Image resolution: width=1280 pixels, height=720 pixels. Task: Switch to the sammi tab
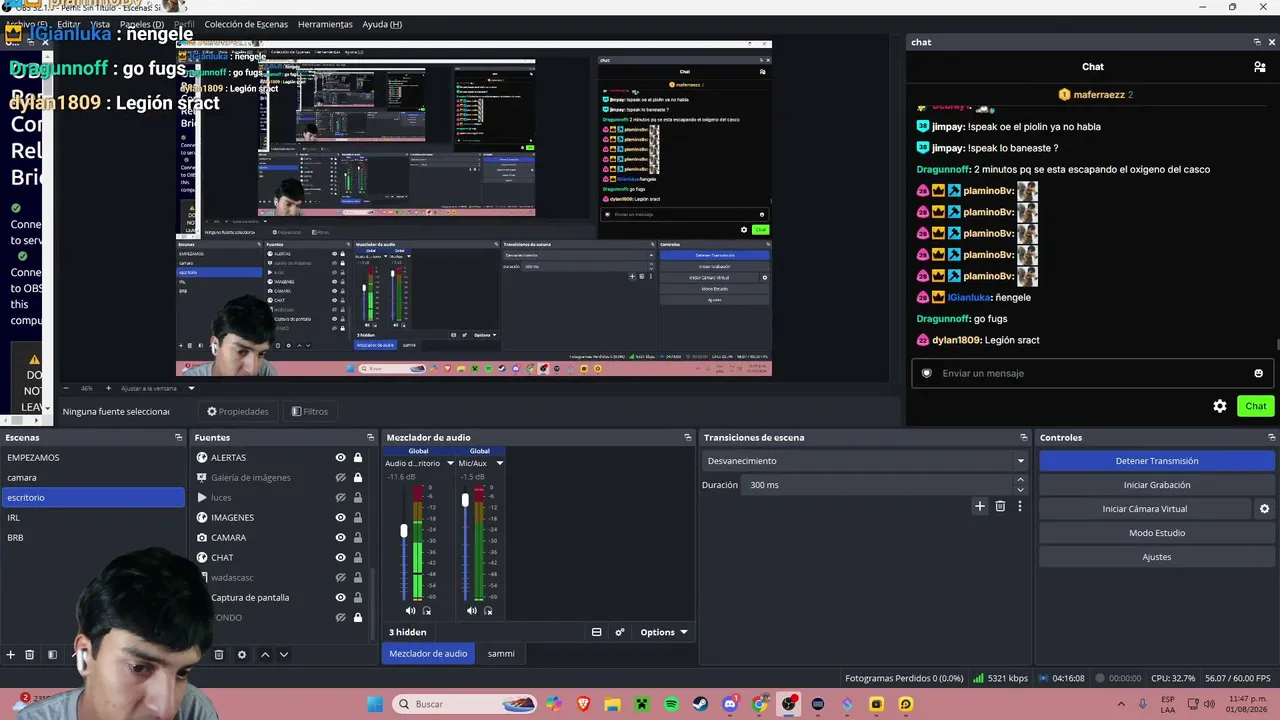[x=501, y=654]
